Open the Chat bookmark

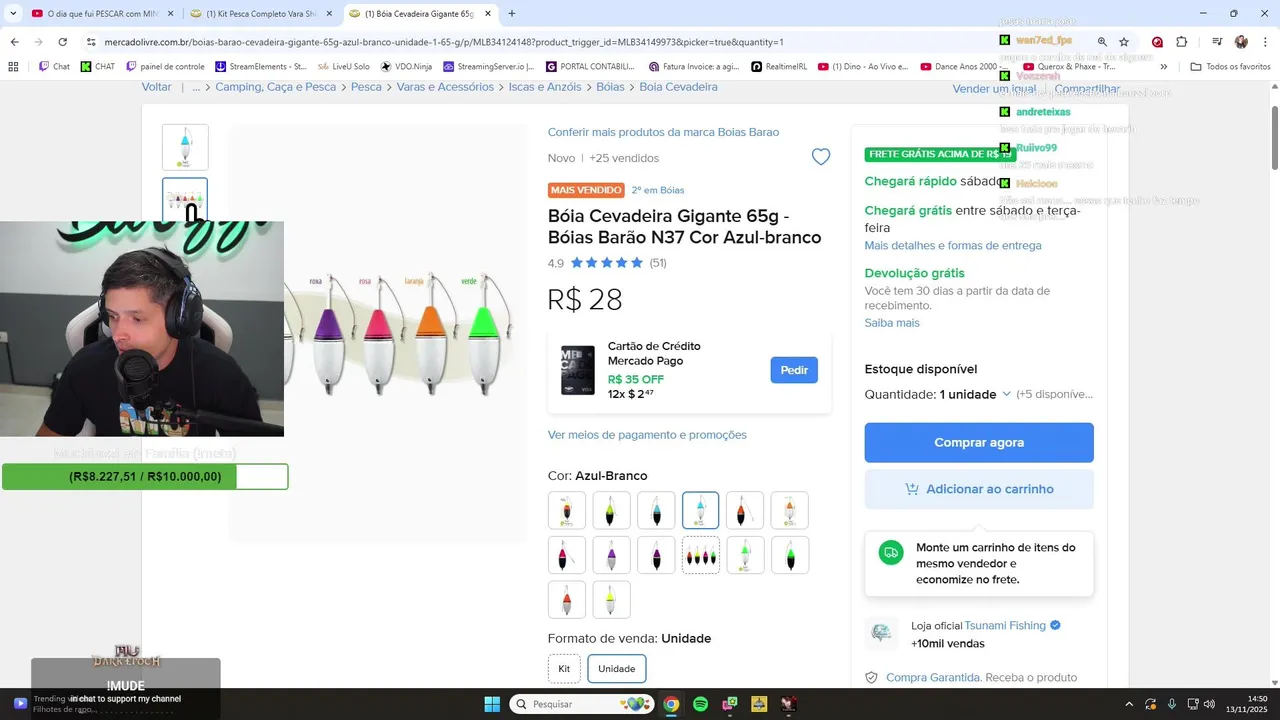(x=55, y=67)
